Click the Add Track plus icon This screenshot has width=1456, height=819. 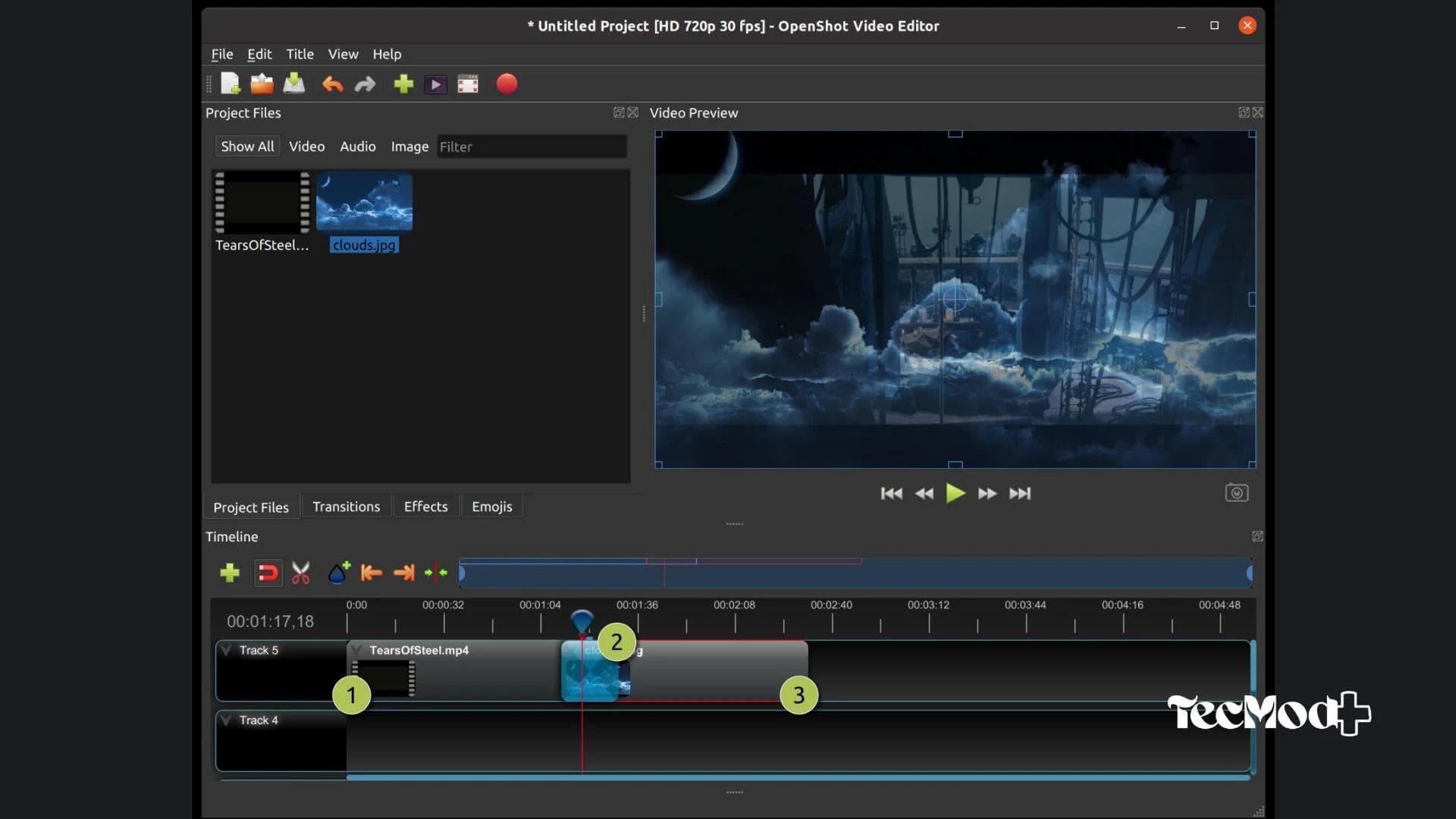pos(229,573)
